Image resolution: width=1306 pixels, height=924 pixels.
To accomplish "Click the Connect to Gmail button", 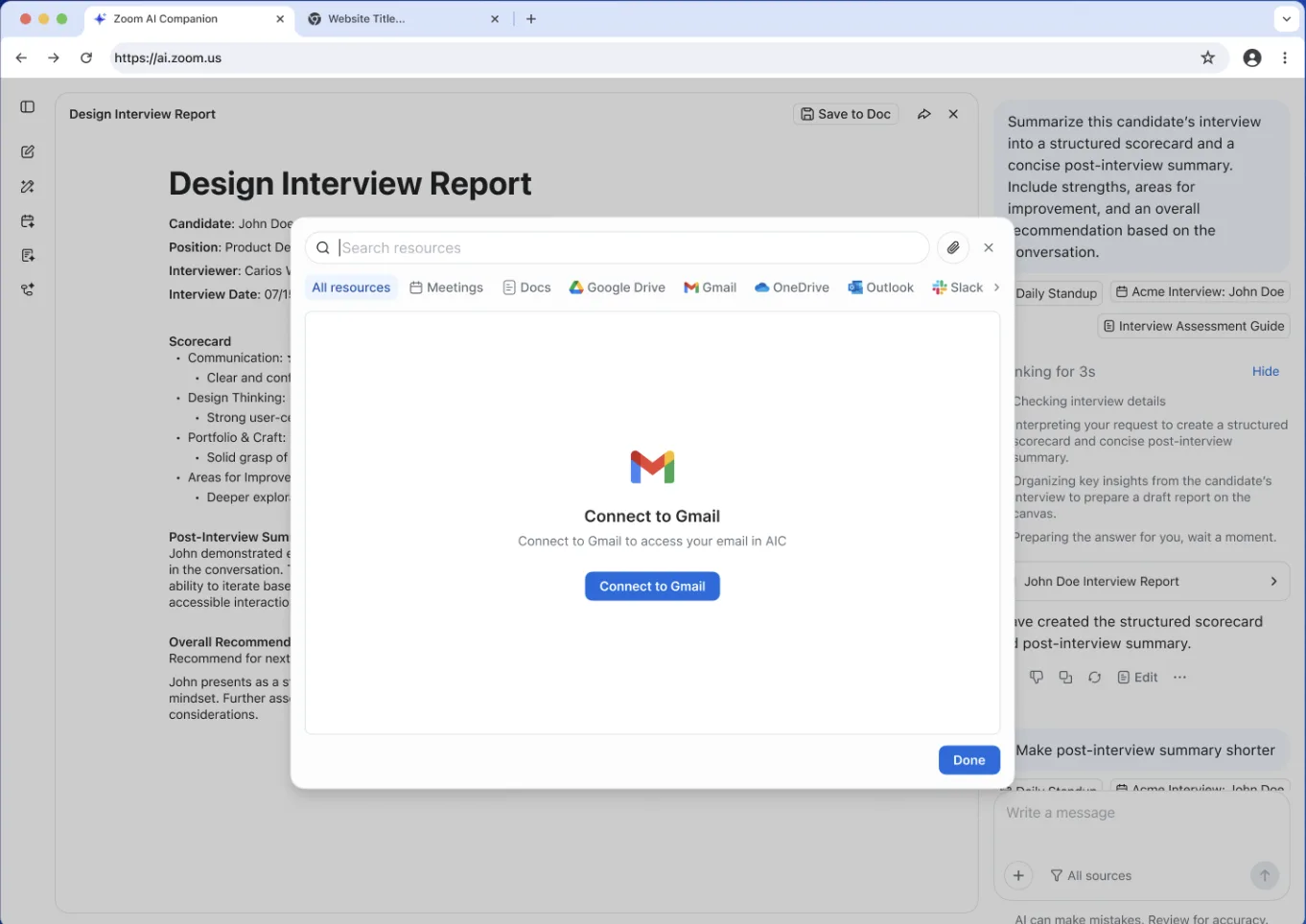I will pos(652,587).
